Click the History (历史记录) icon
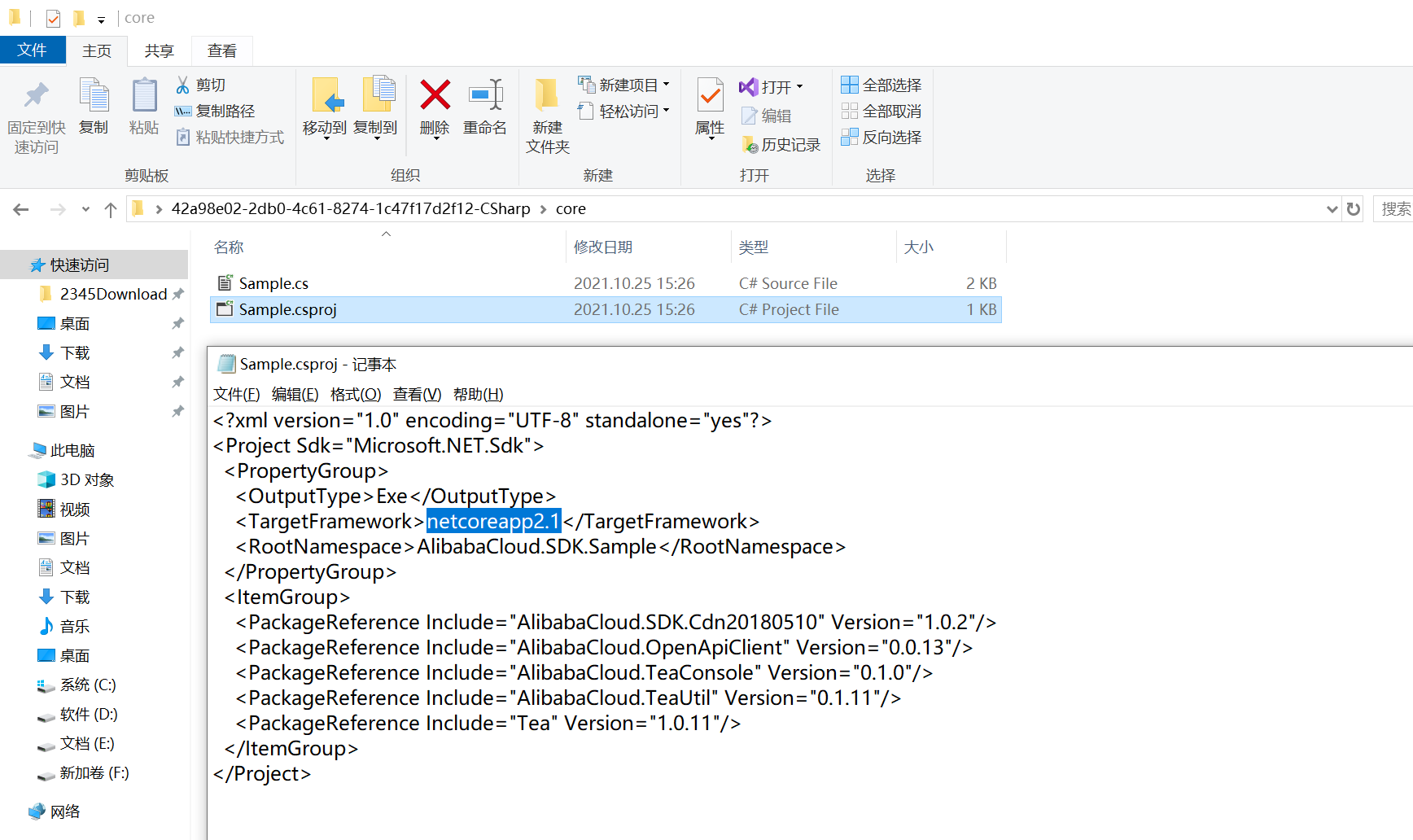Viewport: 1413px width, 840px height. click(x=750, y=145)
